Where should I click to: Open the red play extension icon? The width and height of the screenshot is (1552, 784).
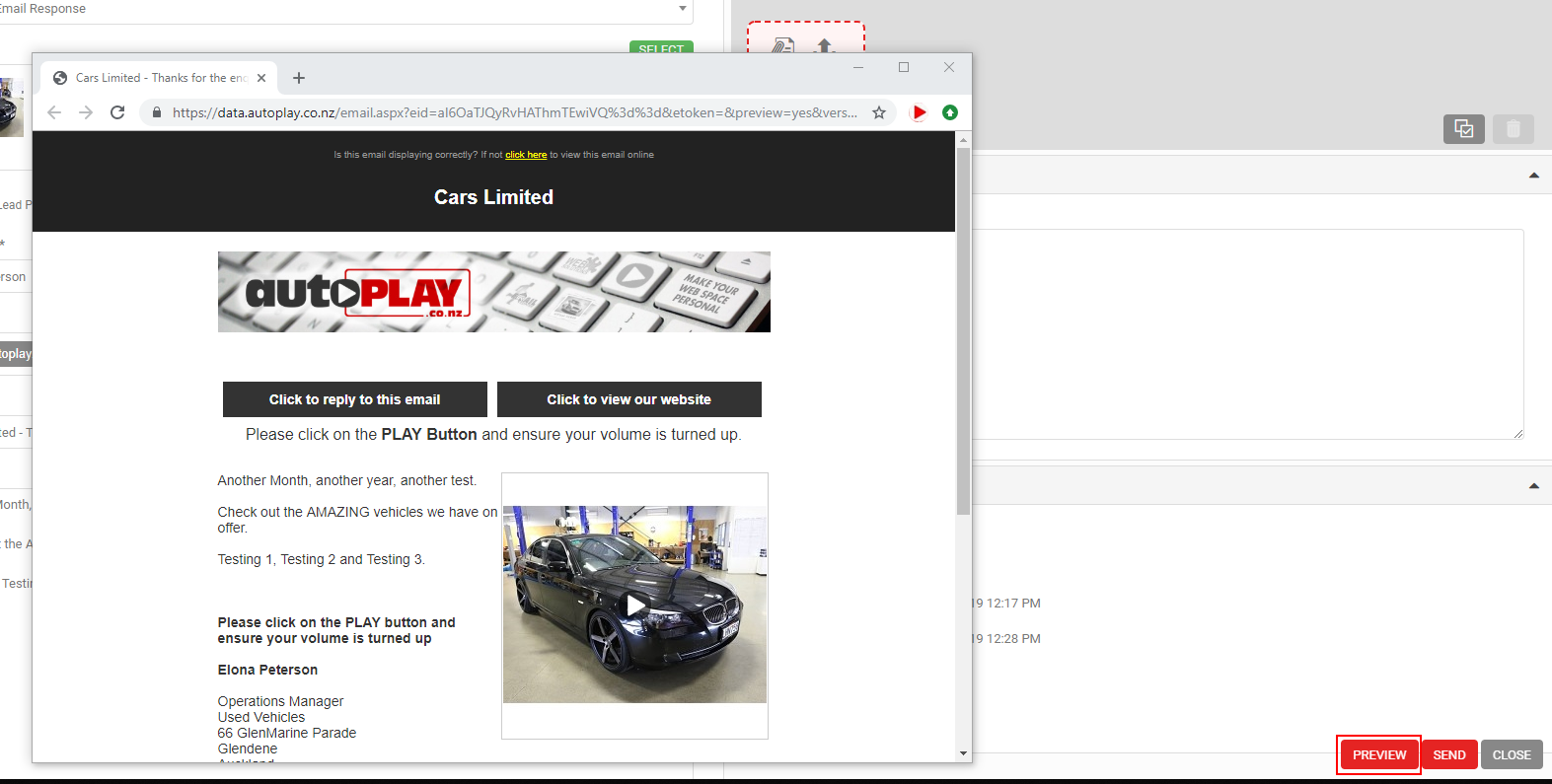click(919, 112)
